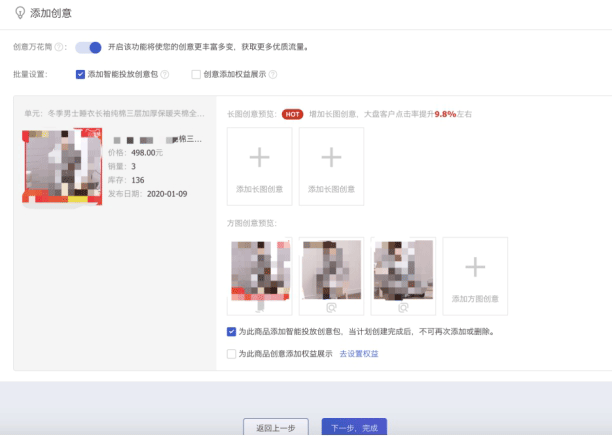Click the 返回上一步 button
This screenshot has height=436, width=612.
(276, 427)
